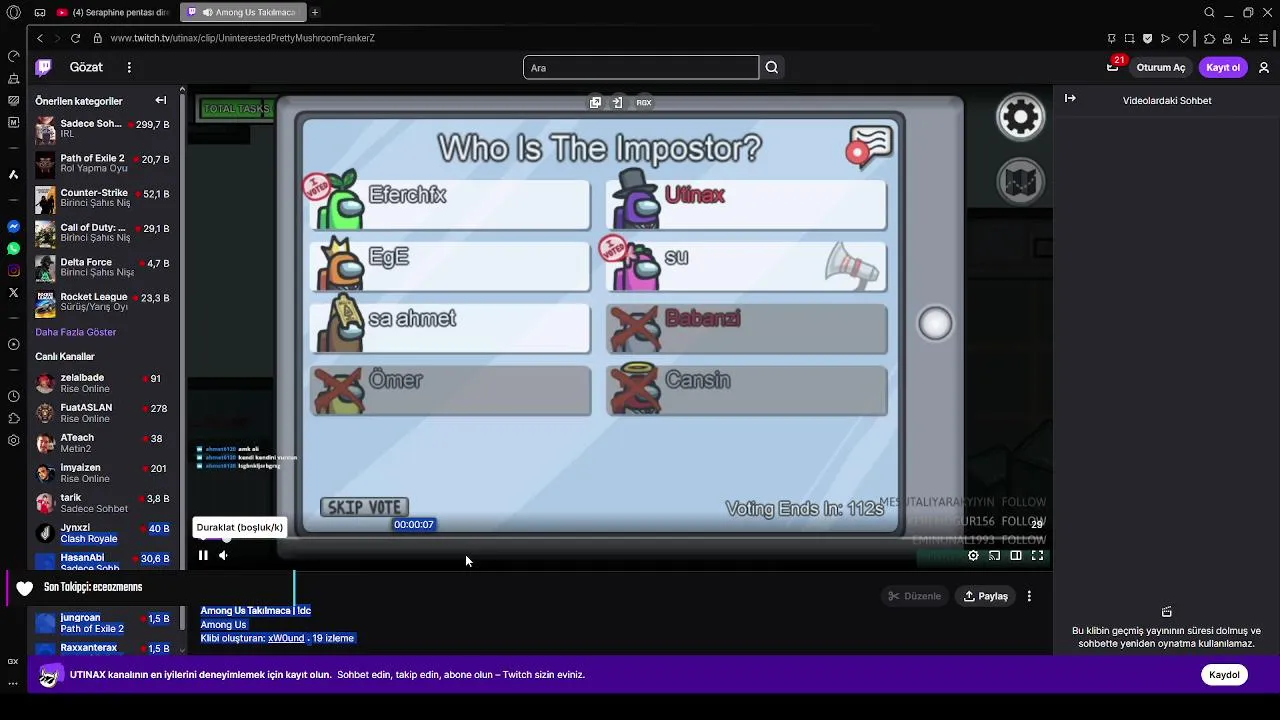Open the FuatASLAN live channel

coord(103,413)
